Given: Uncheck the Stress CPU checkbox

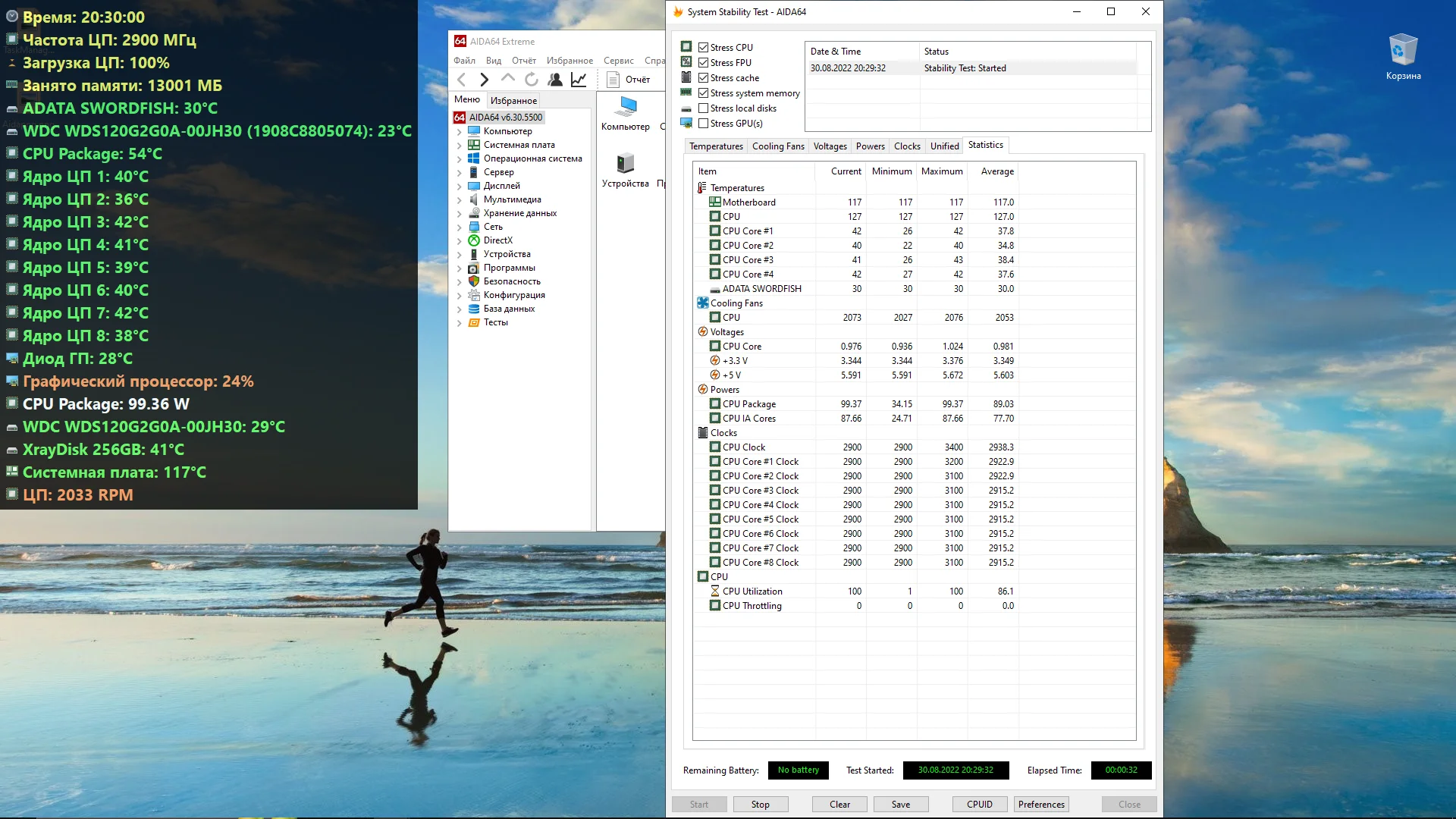Looking at the screenshot, I should pyautogui.click(x=703, y=48).
